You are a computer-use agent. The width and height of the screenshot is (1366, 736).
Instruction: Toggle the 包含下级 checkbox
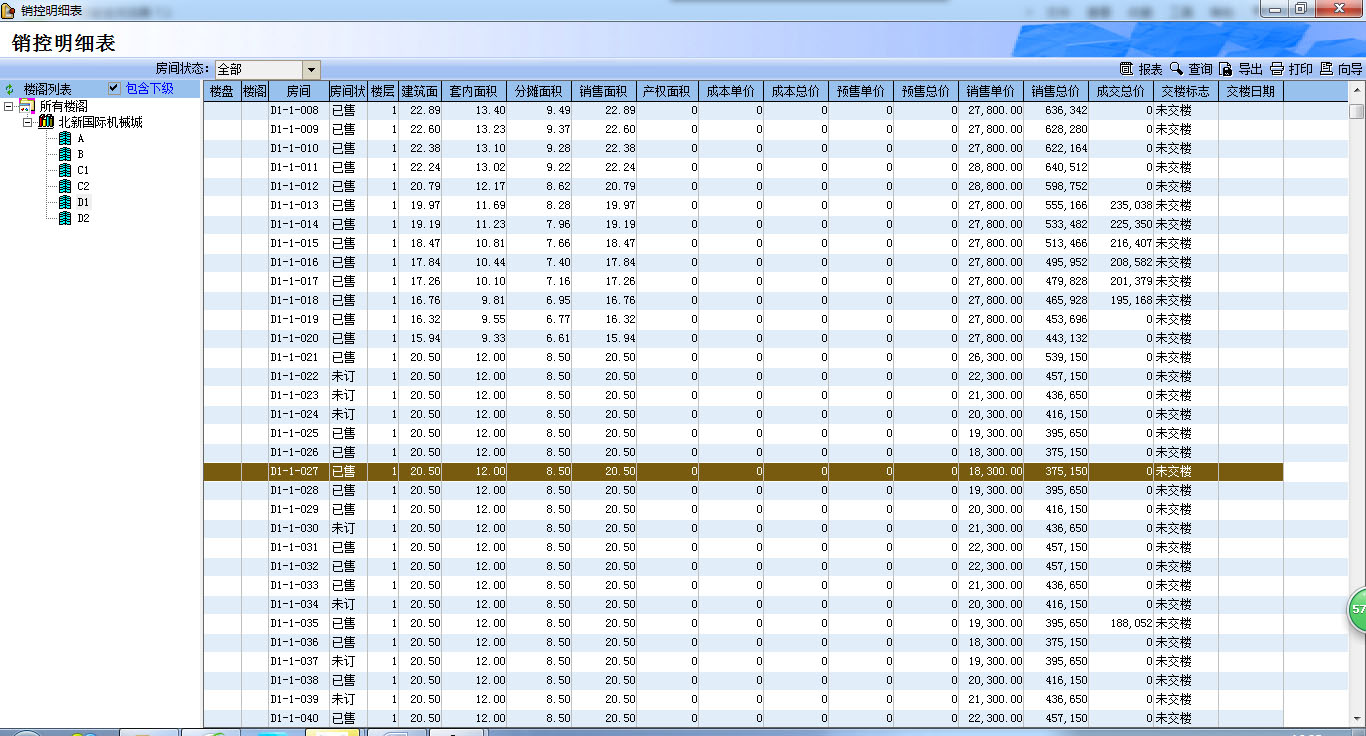(114, 88)
